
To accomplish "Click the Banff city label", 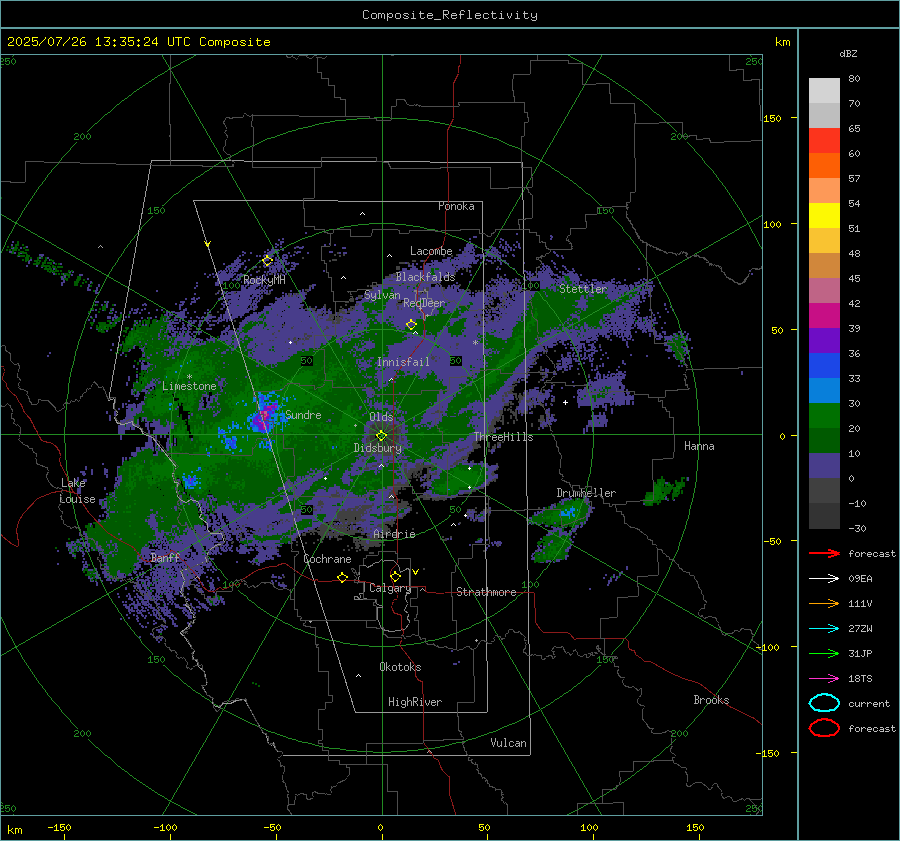I will tap(165, 557).
